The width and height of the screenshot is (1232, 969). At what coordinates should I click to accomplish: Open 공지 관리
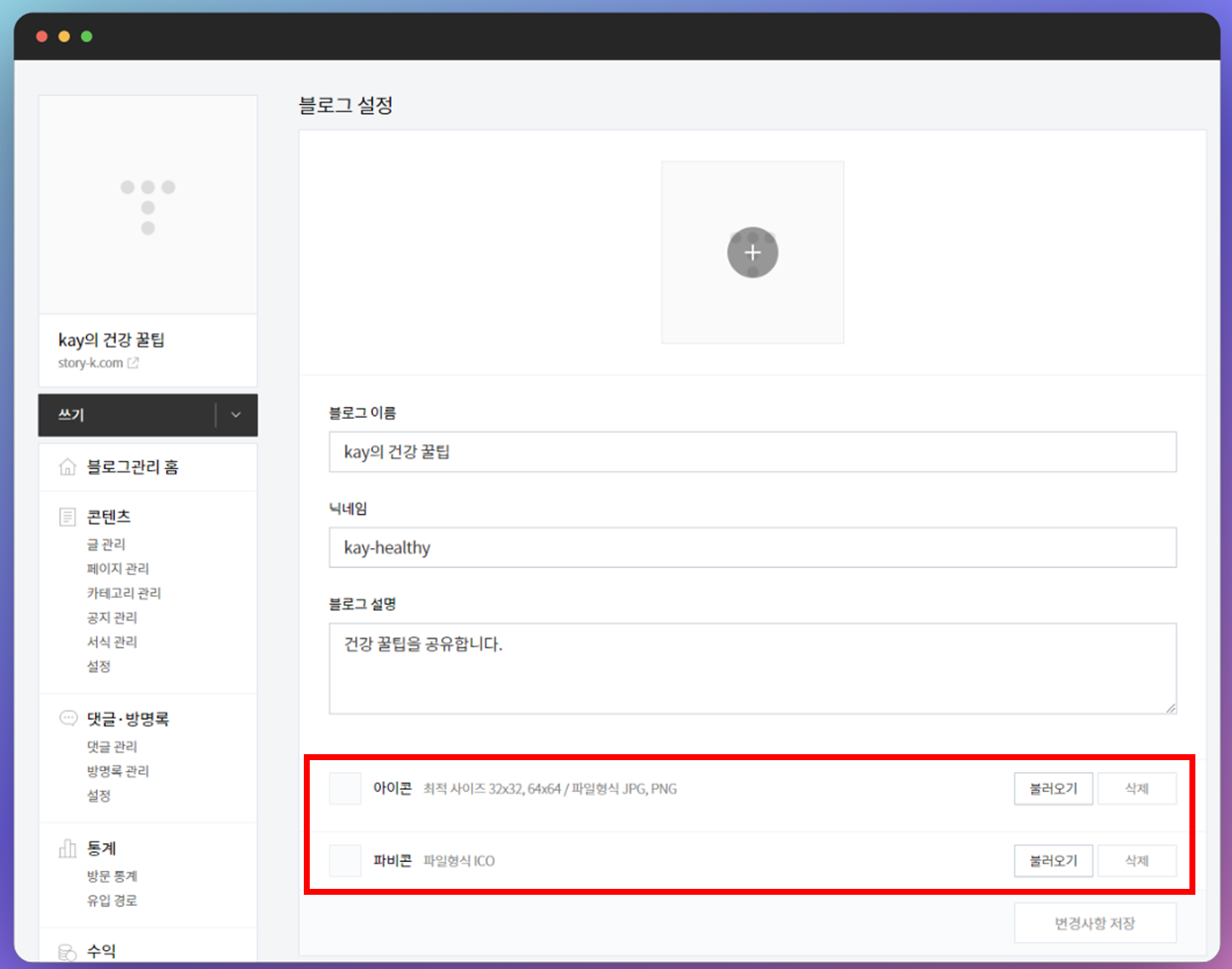[x=112, y=618]
